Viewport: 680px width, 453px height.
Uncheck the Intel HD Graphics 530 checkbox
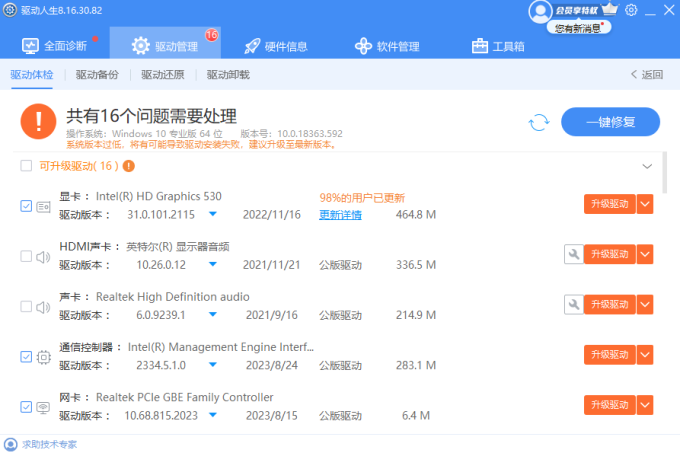tap(26, 206)
